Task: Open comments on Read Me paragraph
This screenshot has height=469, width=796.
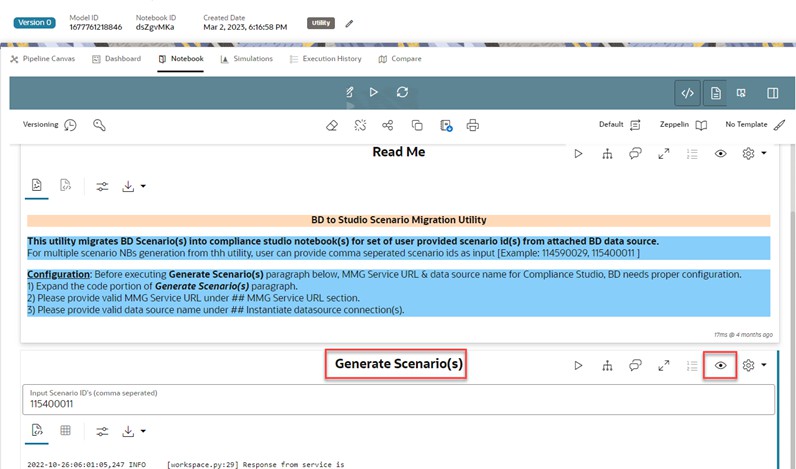Action: tap(635, 154)
